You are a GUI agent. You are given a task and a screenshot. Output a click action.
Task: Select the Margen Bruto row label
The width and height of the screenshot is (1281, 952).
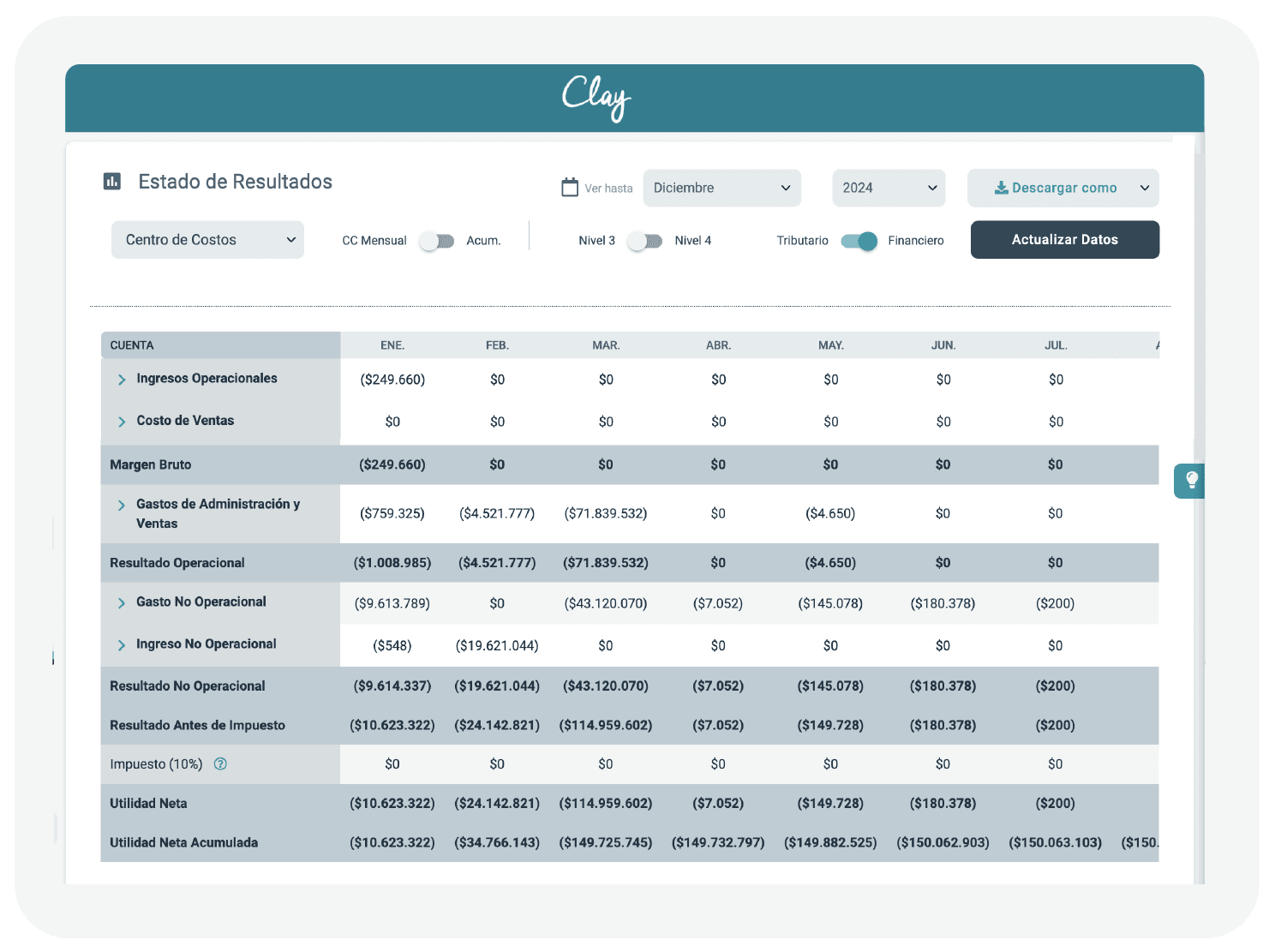click(151, 464)
